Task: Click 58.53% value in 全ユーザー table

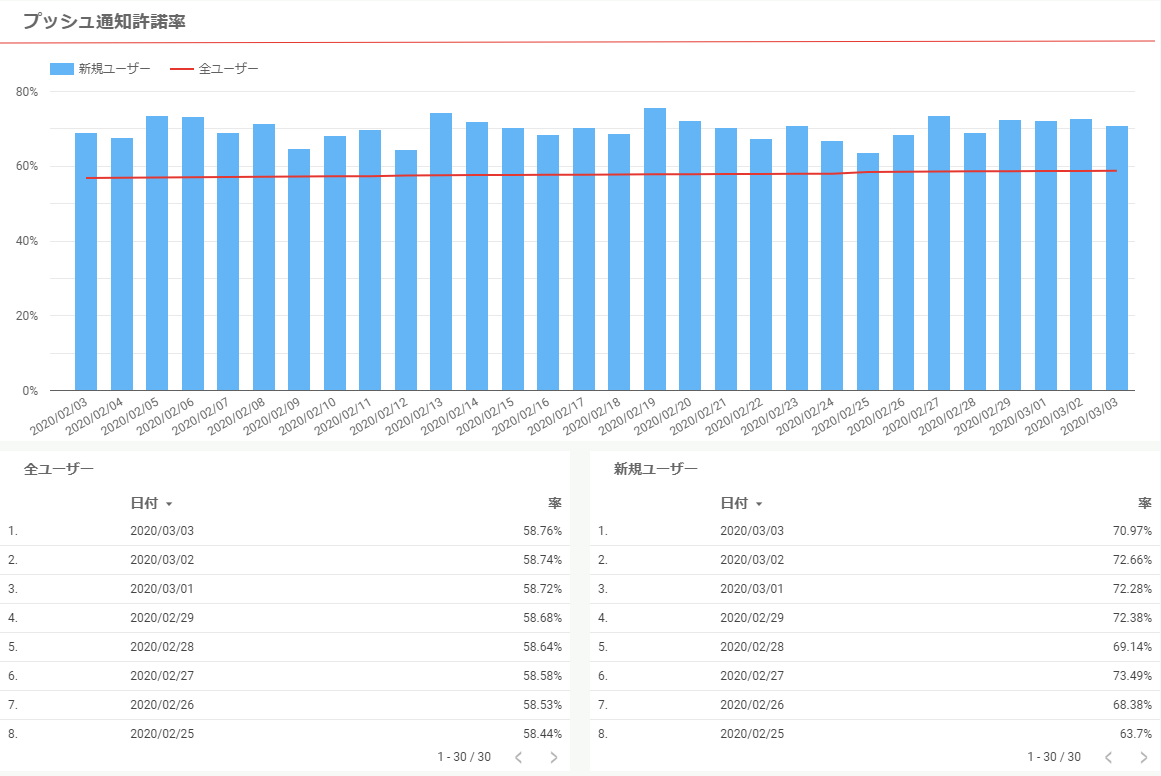Action: coord(543,704)
